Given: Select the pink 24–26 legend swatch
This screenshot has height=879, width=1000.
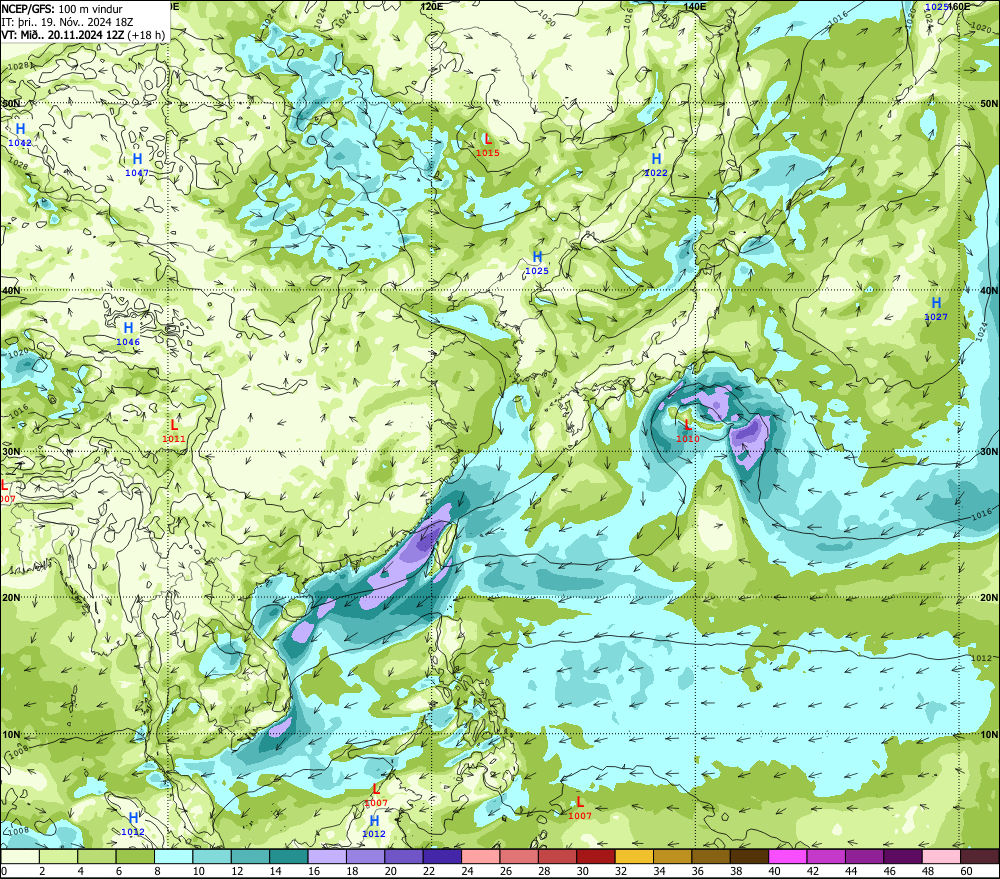Looking at the screenshot, I should pyautogui.click(x=481, y=856).
